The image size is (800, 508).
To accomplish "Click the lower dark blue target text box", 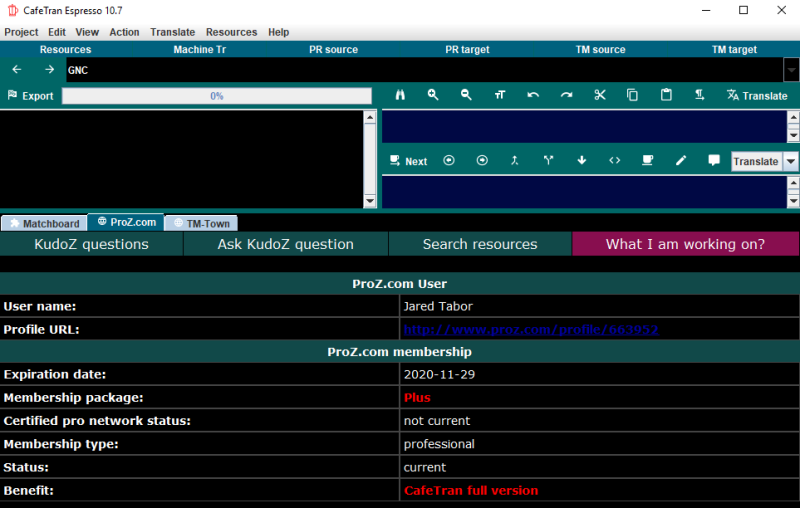I will [x=585, y=192].
